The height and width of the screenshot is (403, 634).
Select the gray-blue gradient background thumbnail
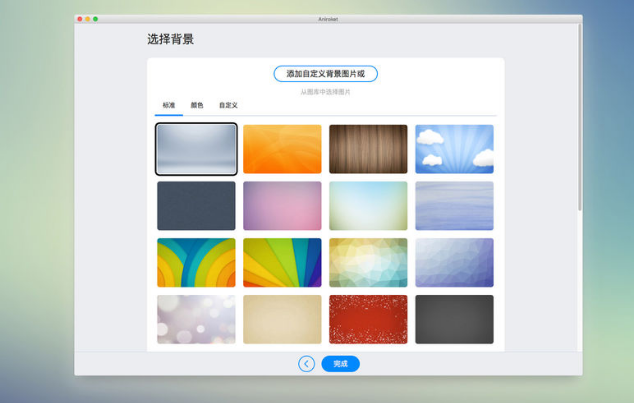coord(196,149)
